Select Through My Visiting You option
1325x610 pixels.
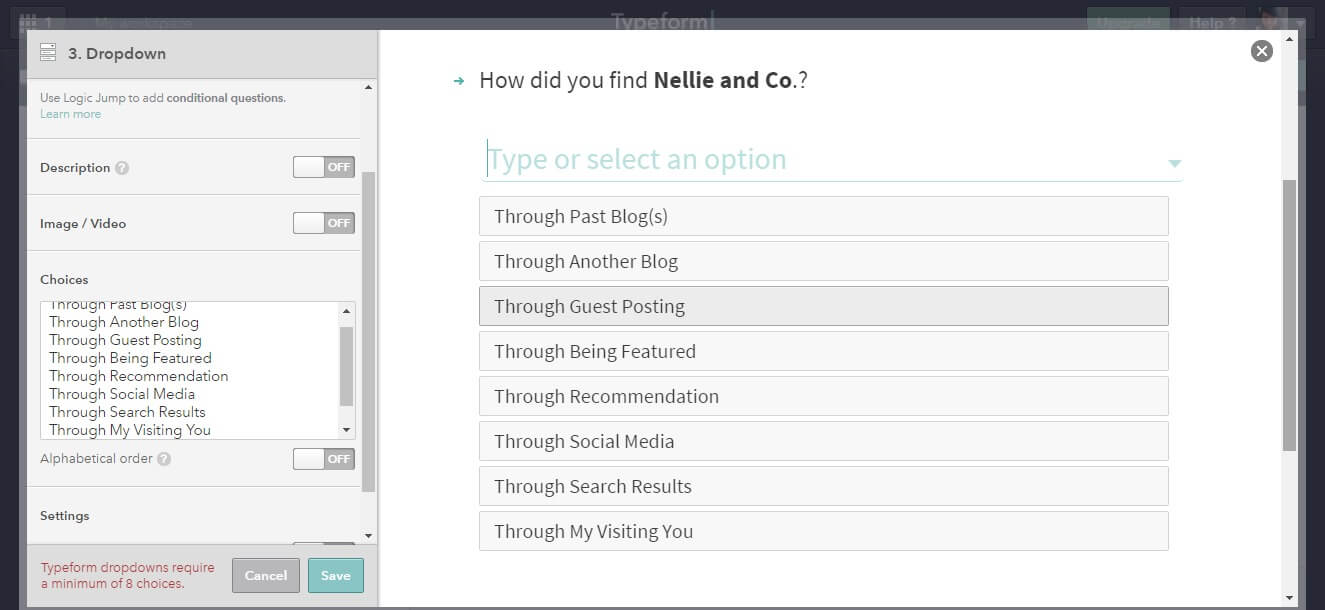click(824, 531)
